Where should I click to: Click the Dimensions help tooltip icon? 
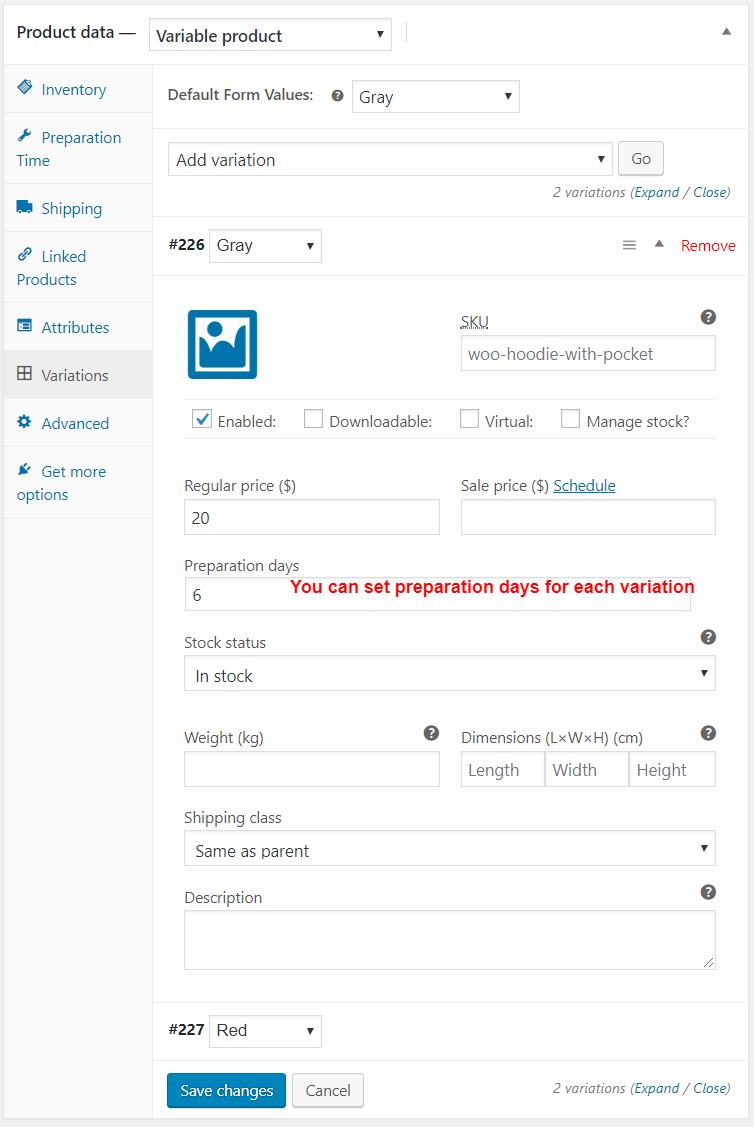tap(708, 733)
